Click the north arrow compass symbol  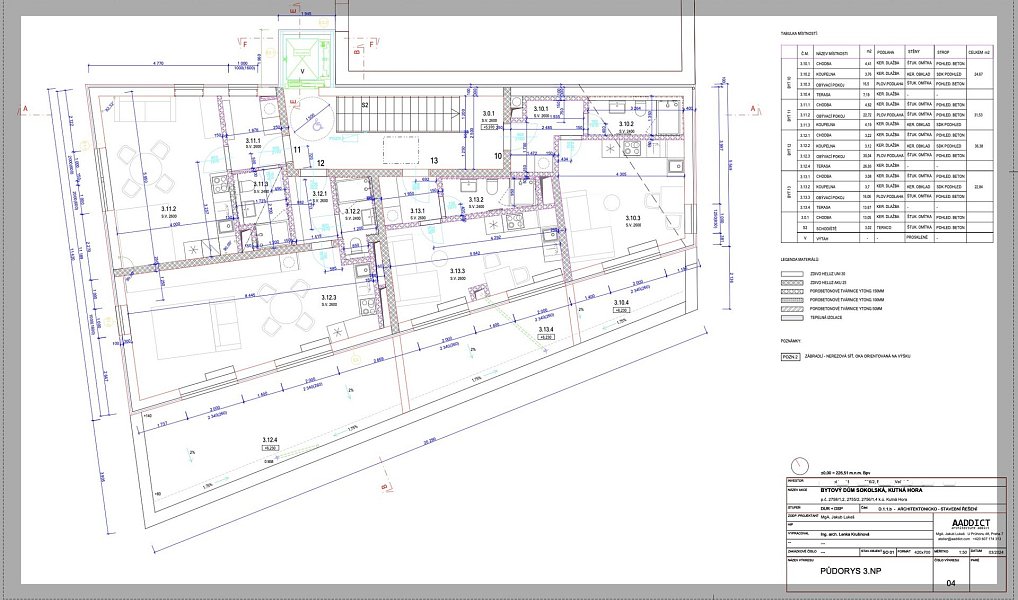point(800,464)
